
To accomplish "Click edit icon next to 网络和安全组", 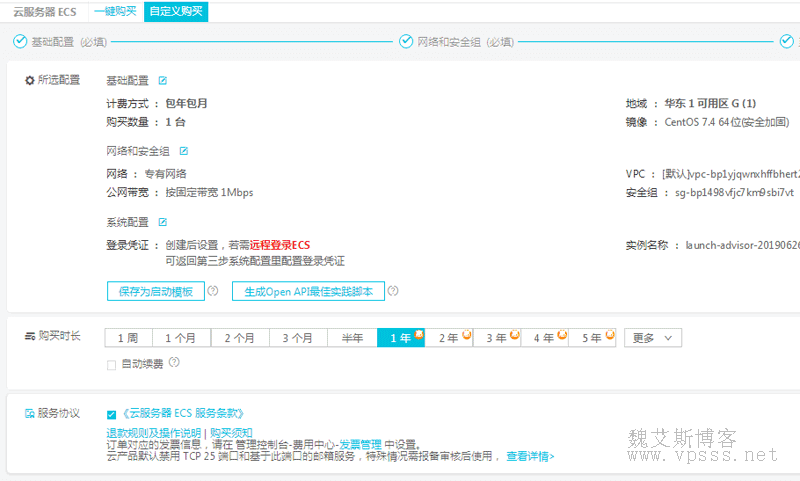I will click(x=184, y=151).
